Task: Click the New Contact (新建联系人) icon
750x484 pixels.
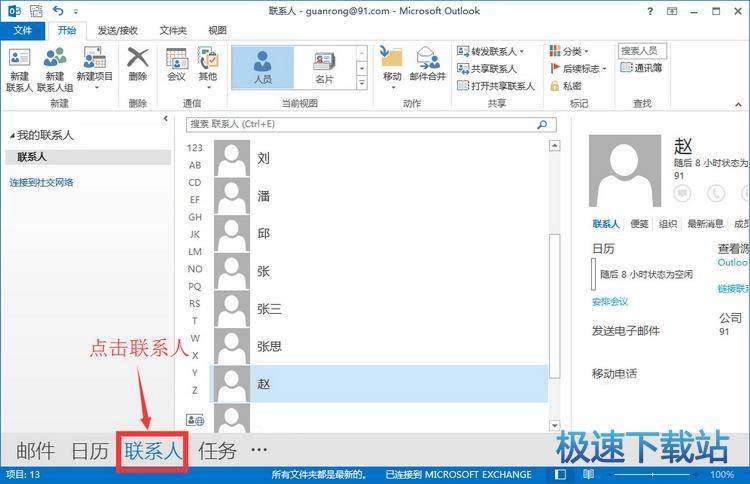Action: 20,69
